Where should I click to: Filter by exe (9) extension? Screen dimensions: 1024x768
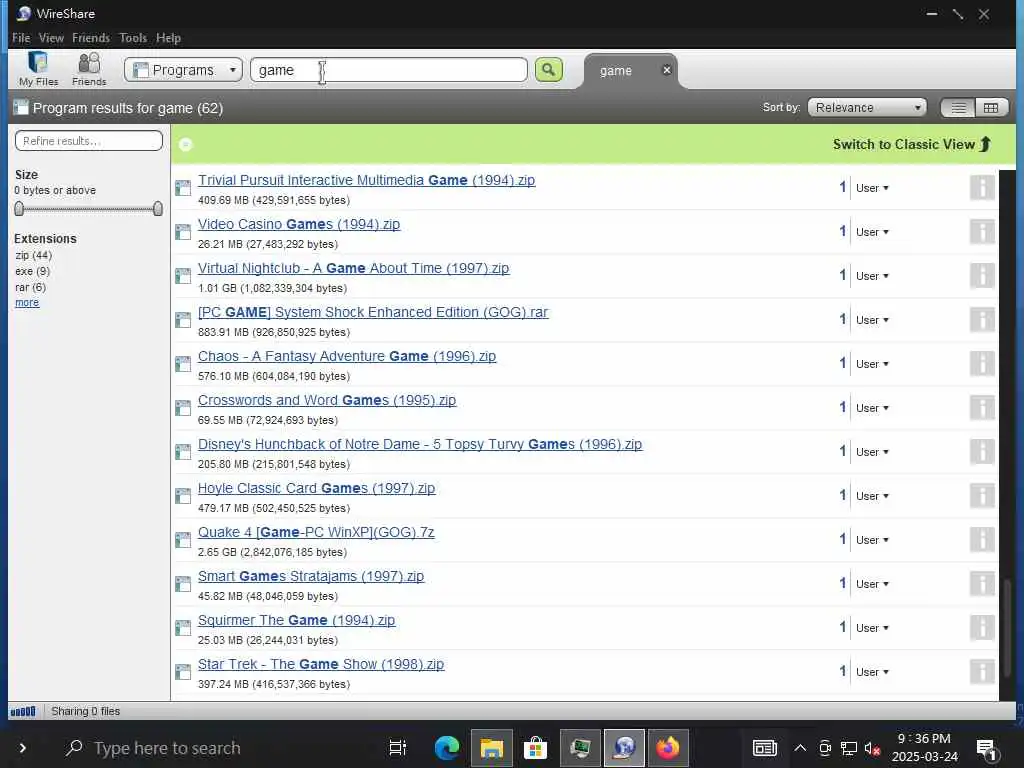pos(33,271)
